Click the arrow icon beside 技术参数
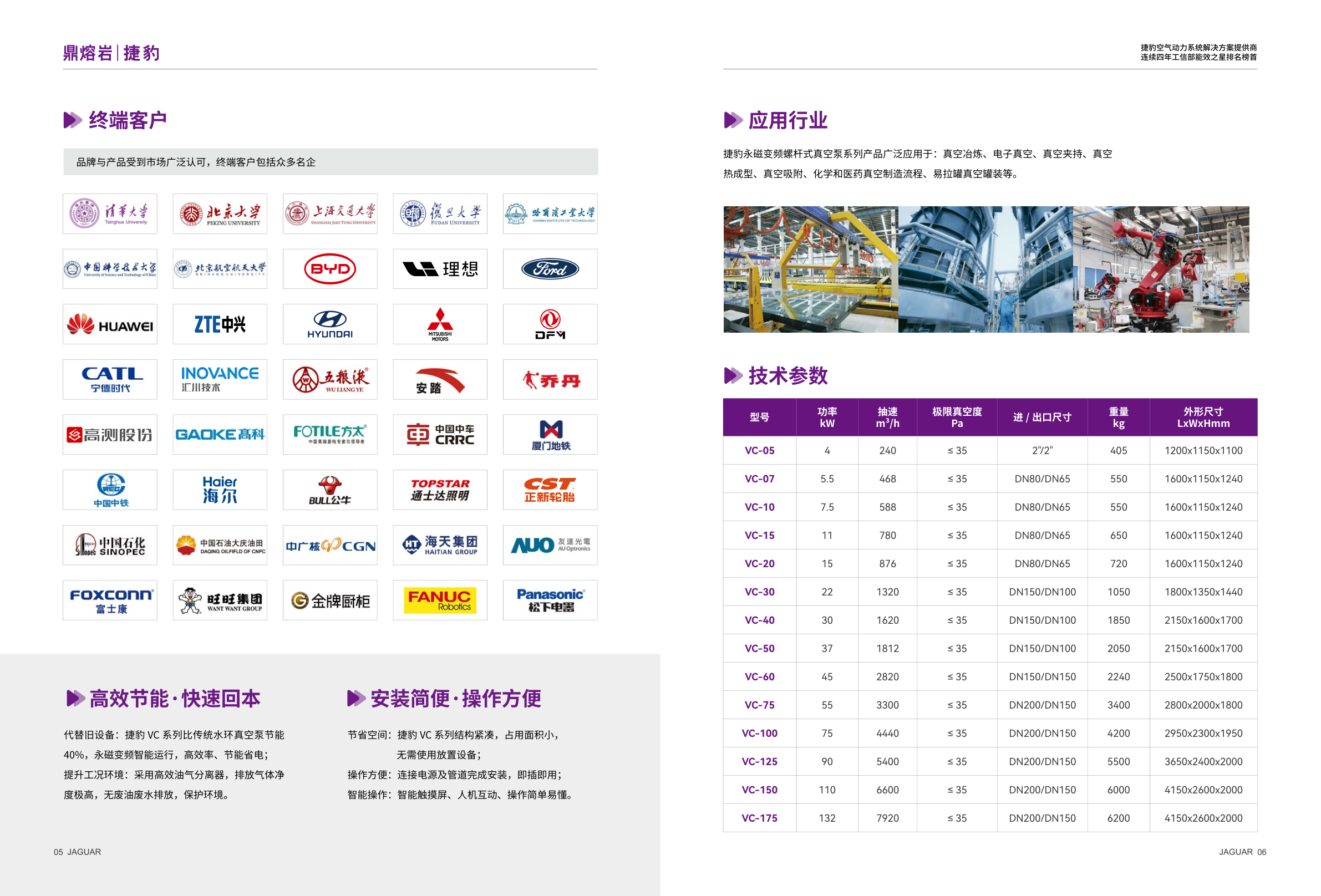Image resolution: width=1321 pixels, height=896 pixels. click(x=733, y=375)
